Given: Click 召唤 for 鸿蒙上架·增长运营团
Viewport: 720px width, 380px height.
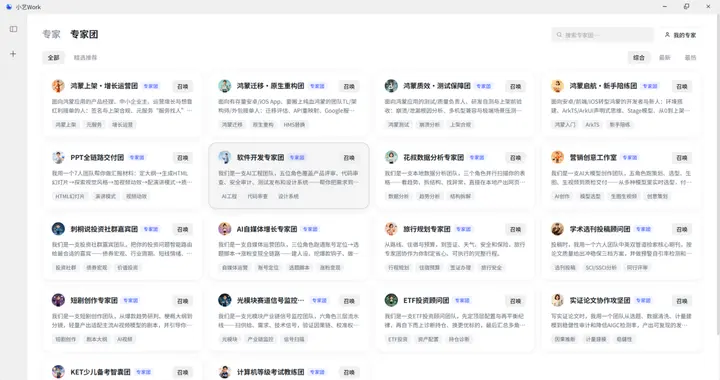Looking at the screenshot, I should (x=183, y=86).
